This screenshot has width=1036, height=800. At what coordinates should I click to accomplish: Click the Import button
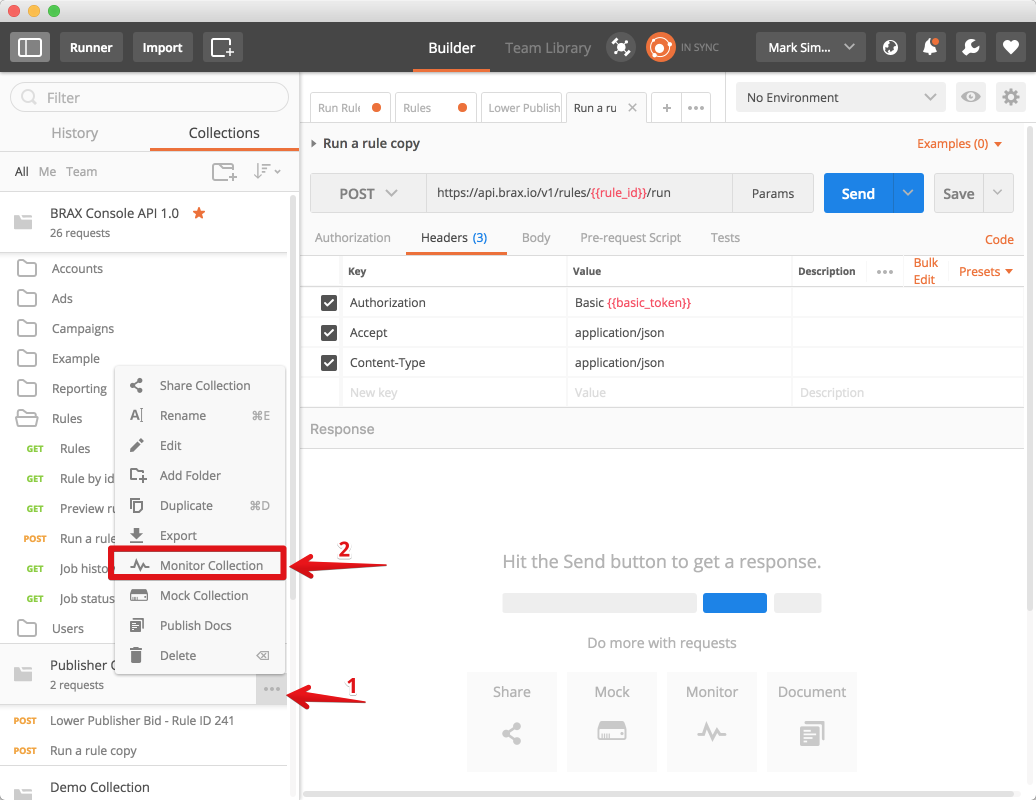tap(163, 48)
